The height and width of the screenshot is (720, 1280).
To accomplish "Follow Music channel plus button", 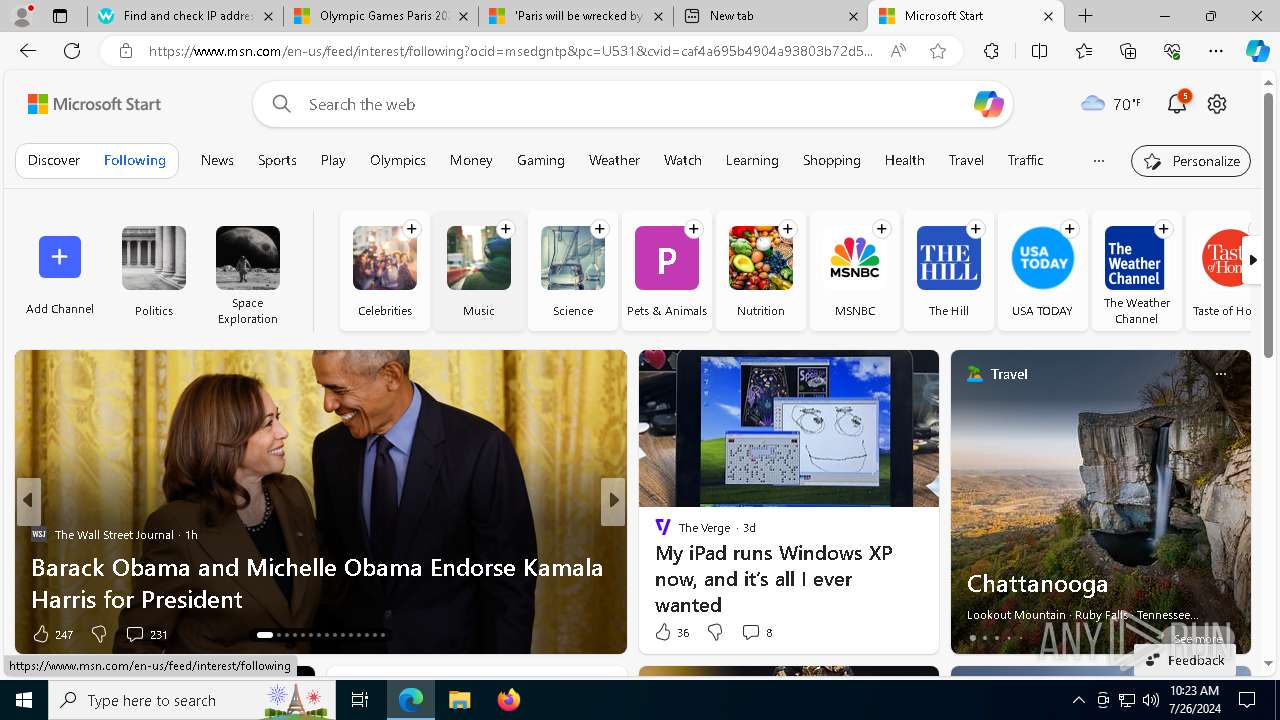I will (506, 229).
